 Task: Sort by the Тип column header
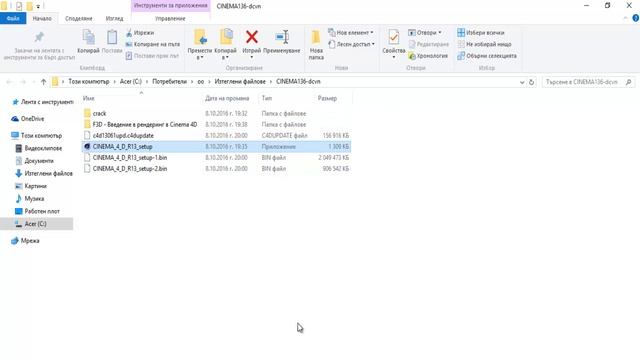pos(267,98)
